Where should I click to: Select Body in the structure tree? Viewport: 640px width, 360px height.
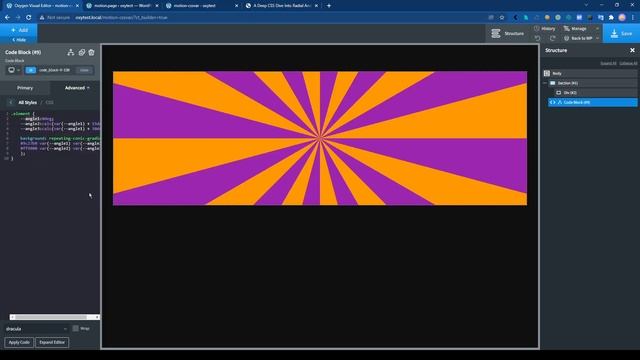pyautogui.click(x=590, y=73)
